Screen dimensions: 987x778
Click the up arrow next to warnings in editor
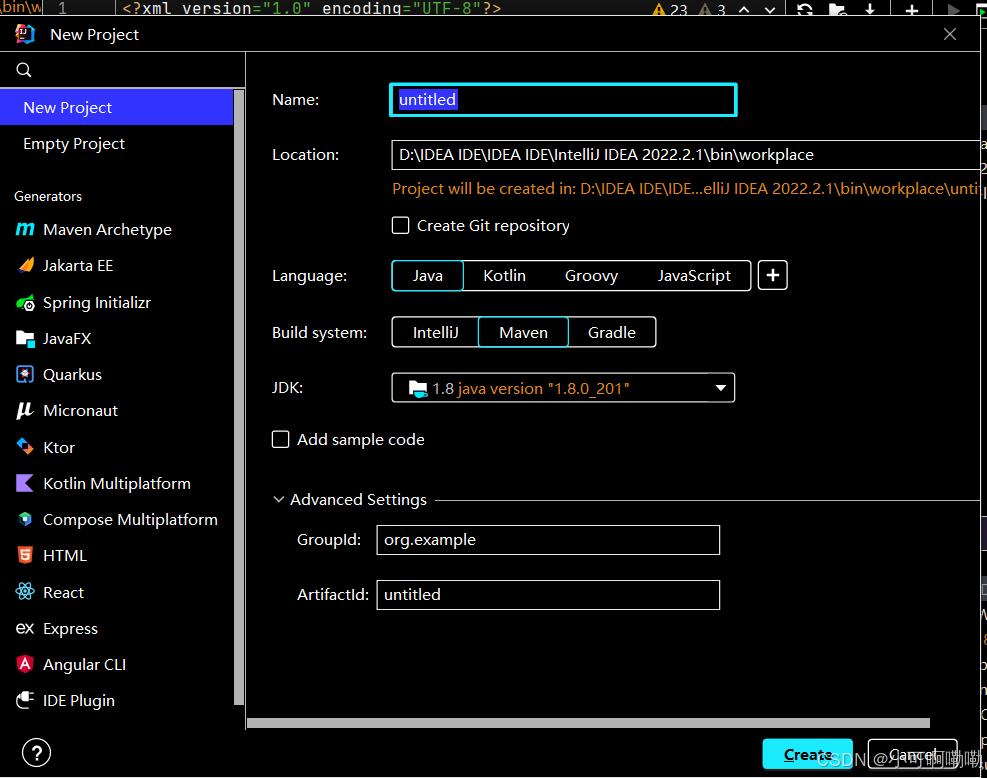[x=744, y=9]
